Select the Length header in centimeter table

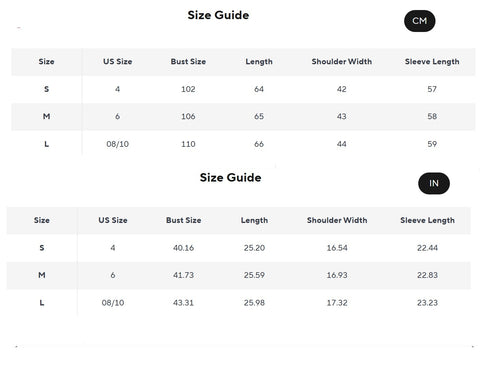259,62
